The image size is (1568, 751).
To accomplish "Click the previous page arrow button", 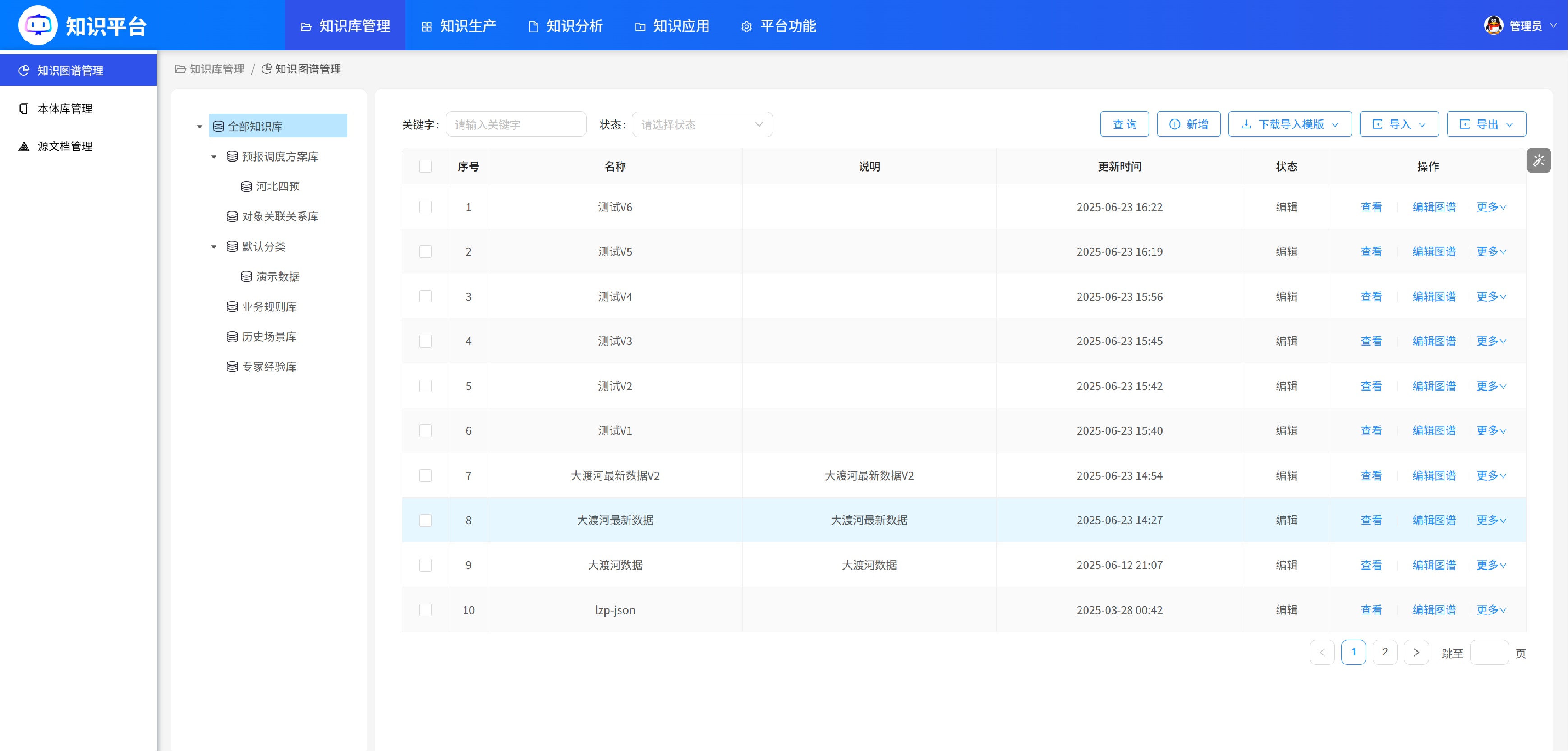I will click(x=1322, y=652).
